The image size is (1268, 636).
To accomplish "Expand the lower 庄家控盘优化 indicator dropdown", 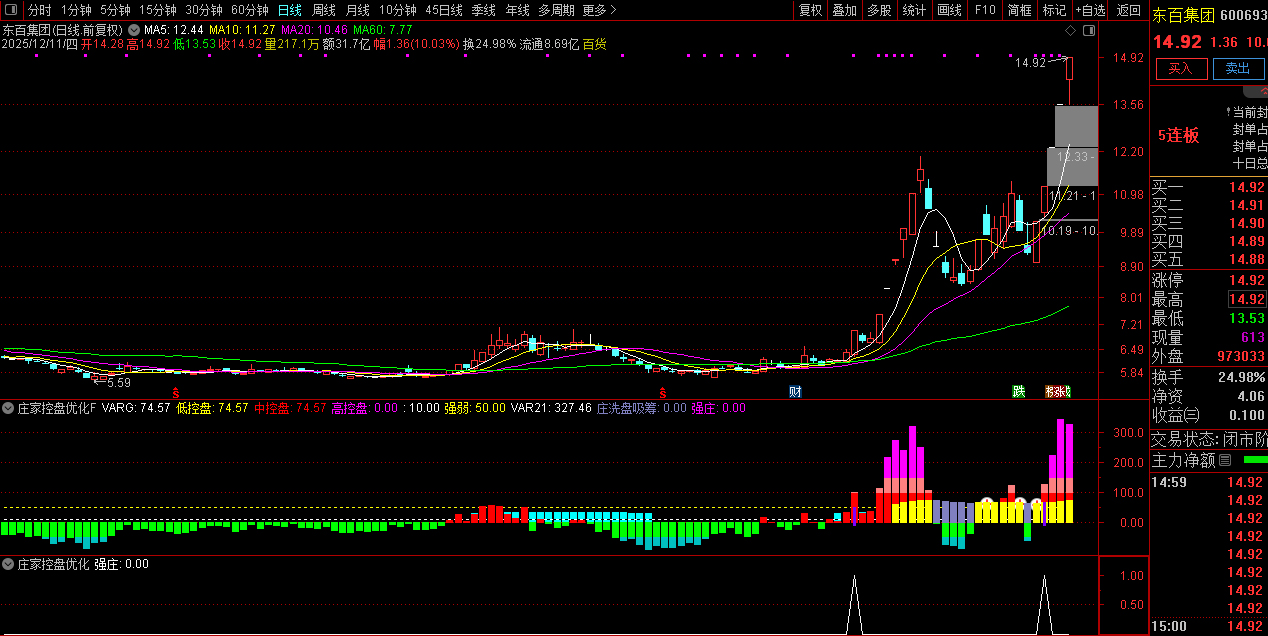I will tap(8, 564).
